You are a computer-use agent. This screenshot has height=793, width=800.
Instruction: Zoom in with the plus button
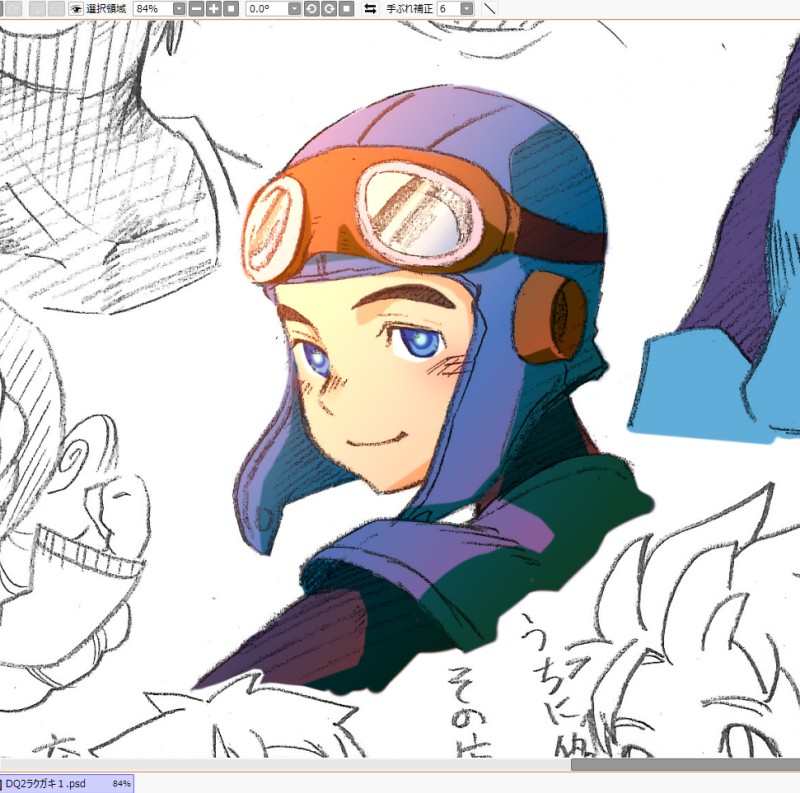click(x=214, y=9)
